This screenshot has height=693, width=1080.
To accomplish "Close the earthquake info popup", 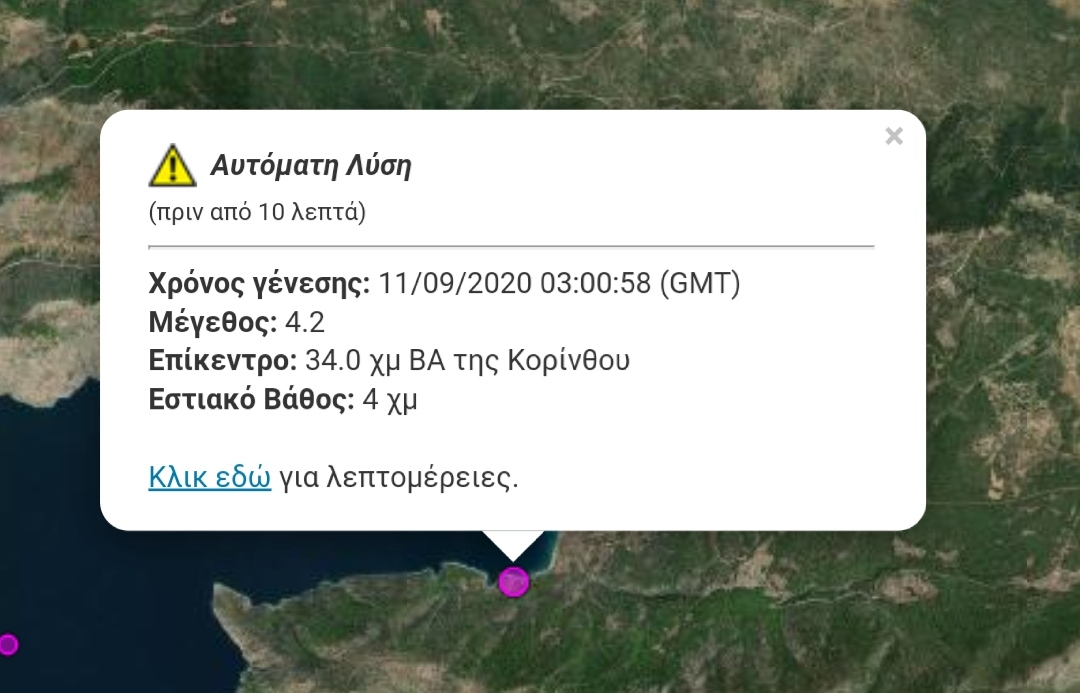I will [x=893, y=136].
